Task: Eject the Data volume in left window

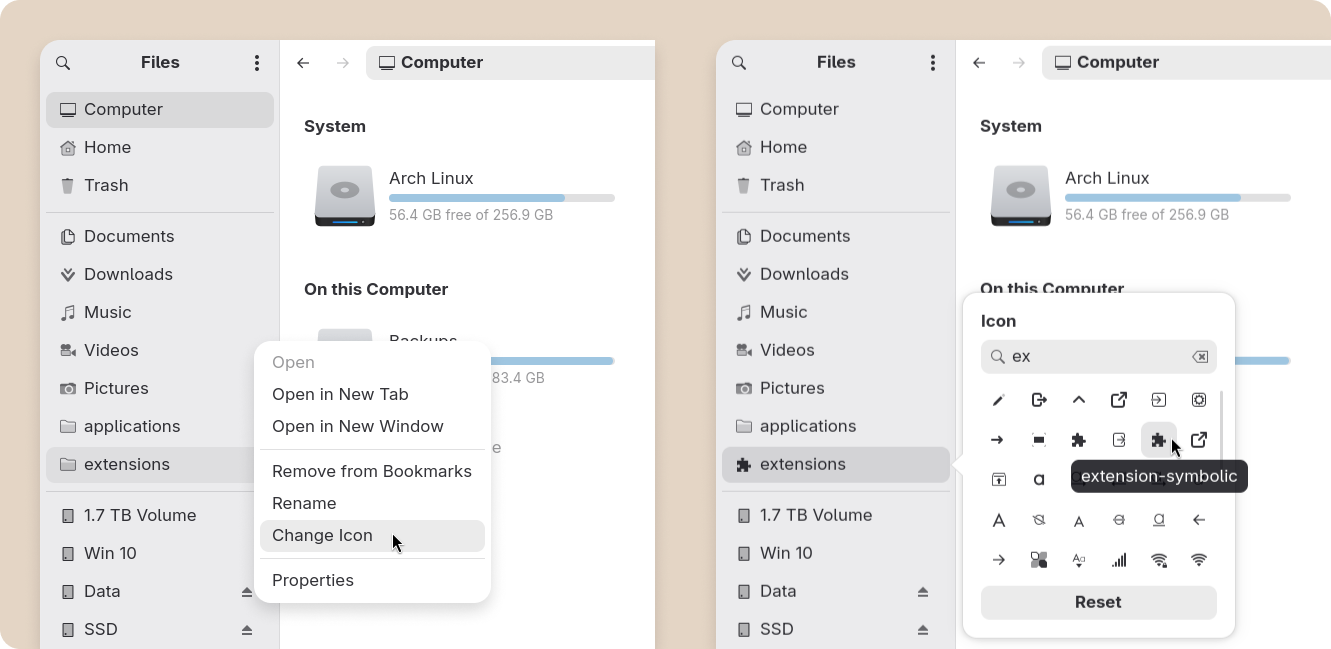Action: [x=247, y=592]
